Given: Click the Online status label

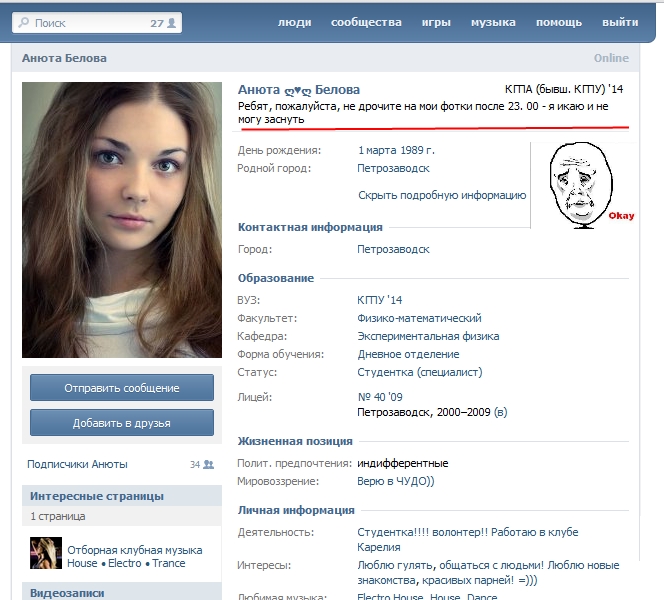Looking at the screenshot, I should (x=611, y=58).
